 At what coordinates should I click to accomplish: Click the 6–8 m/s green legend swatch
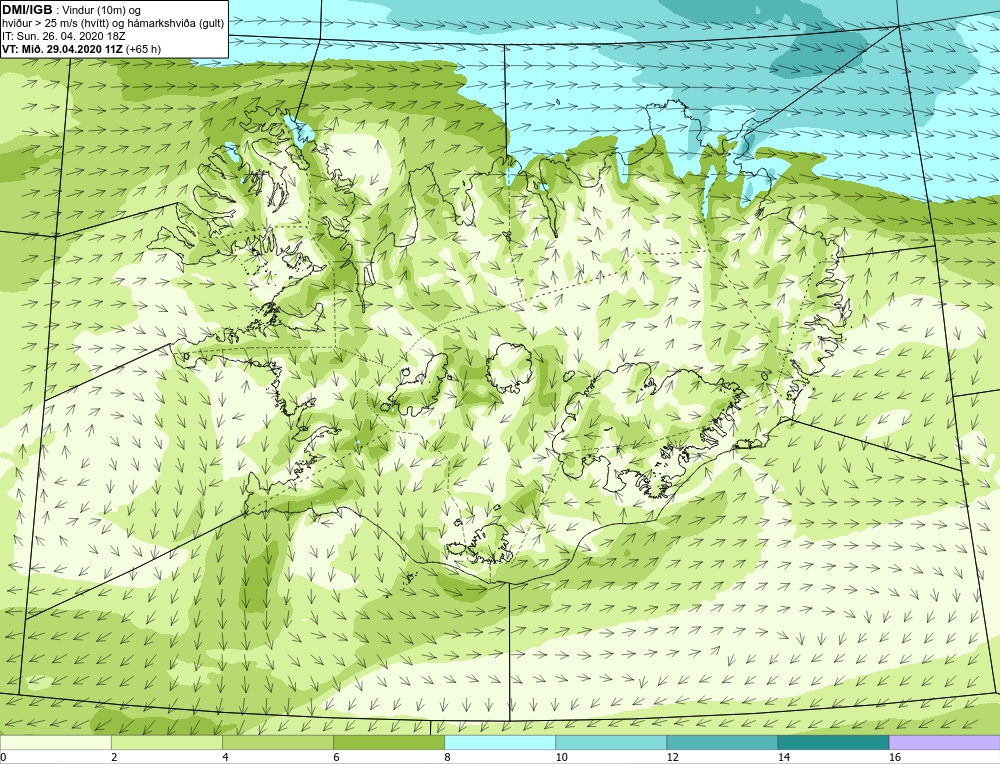pos(388,742)
